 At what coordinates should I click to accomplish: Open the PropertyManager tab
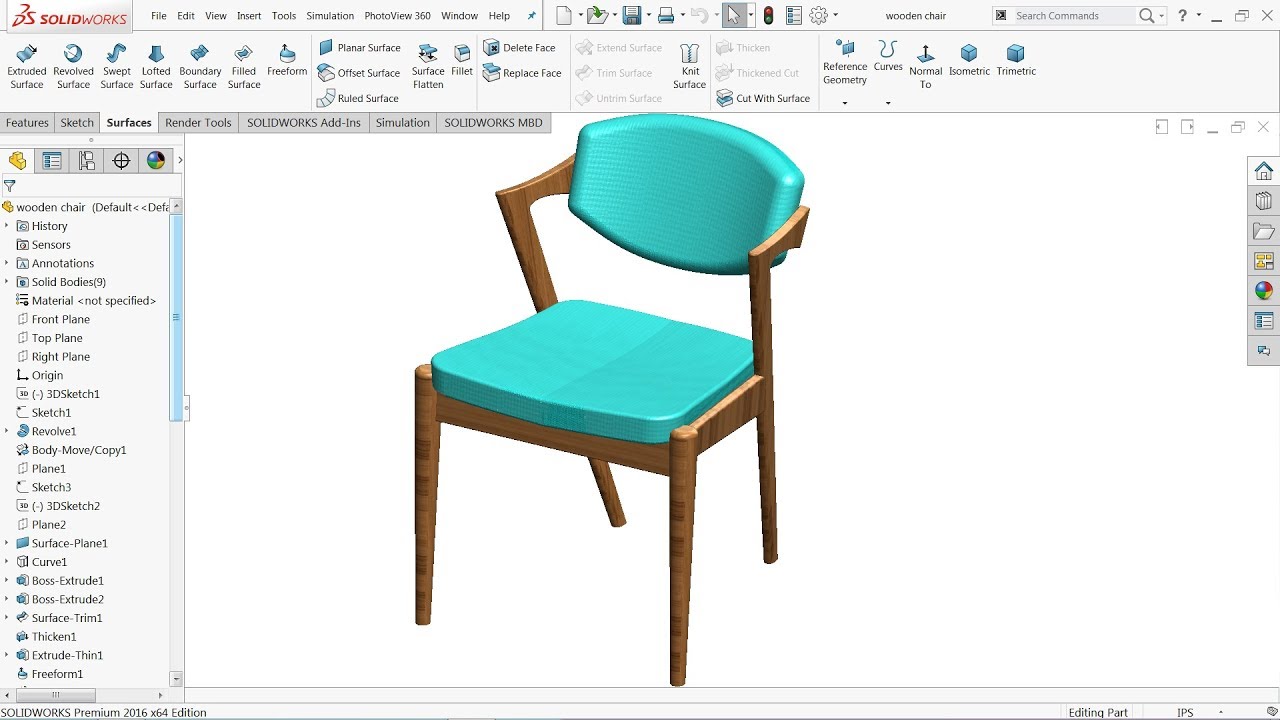52,161
